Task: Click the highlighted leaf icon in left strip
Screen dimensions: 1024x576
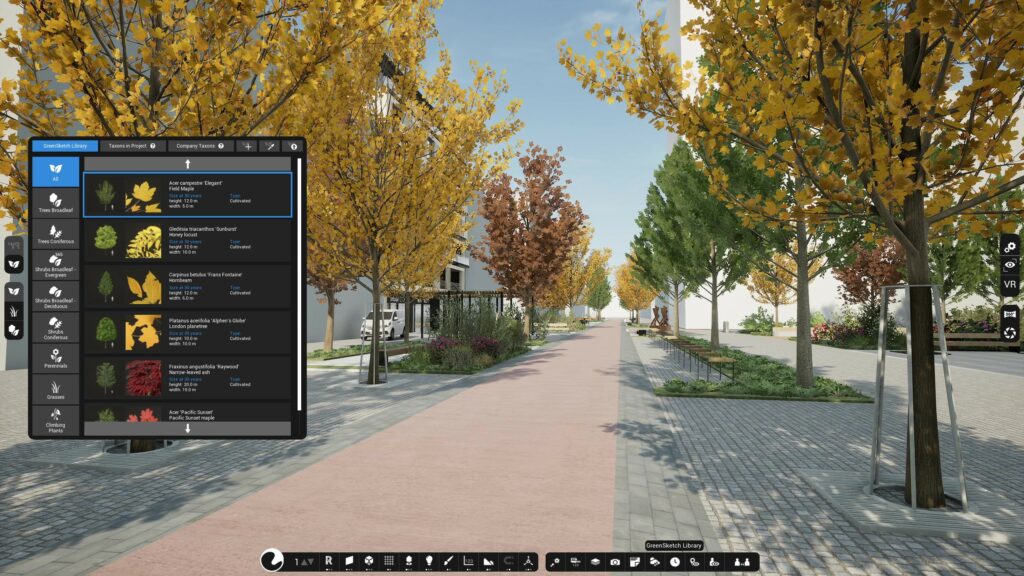Action: click(14, 264)
